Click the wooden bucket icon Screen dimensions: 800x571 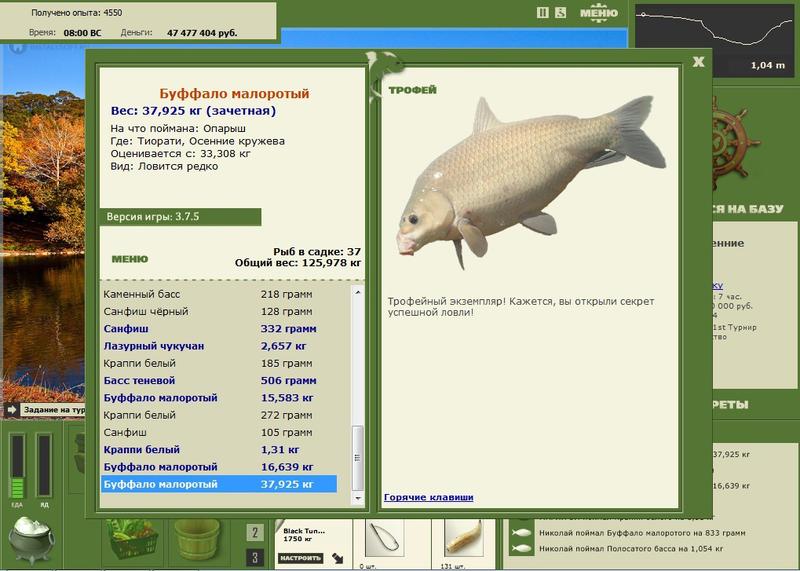pos(197,540)
